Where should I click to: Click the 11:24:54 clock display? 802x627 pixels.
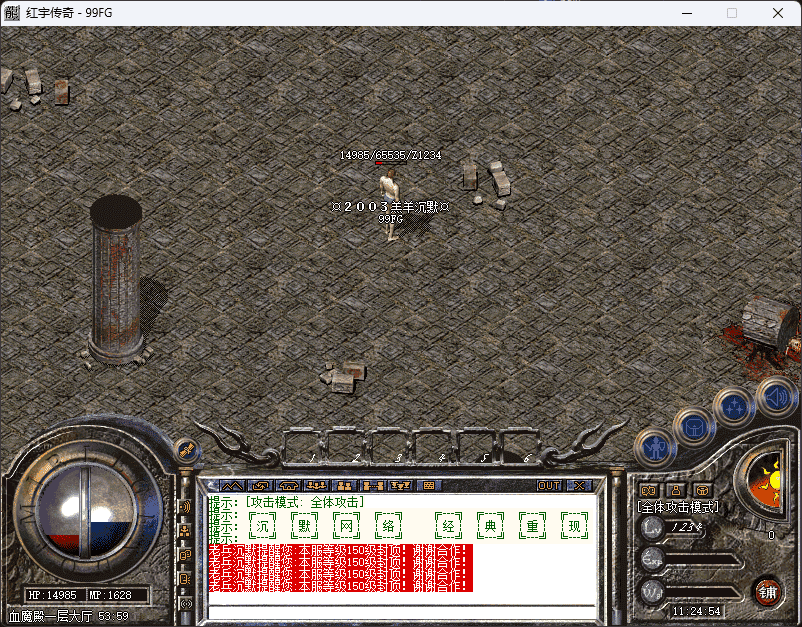[x=697, y=611]
